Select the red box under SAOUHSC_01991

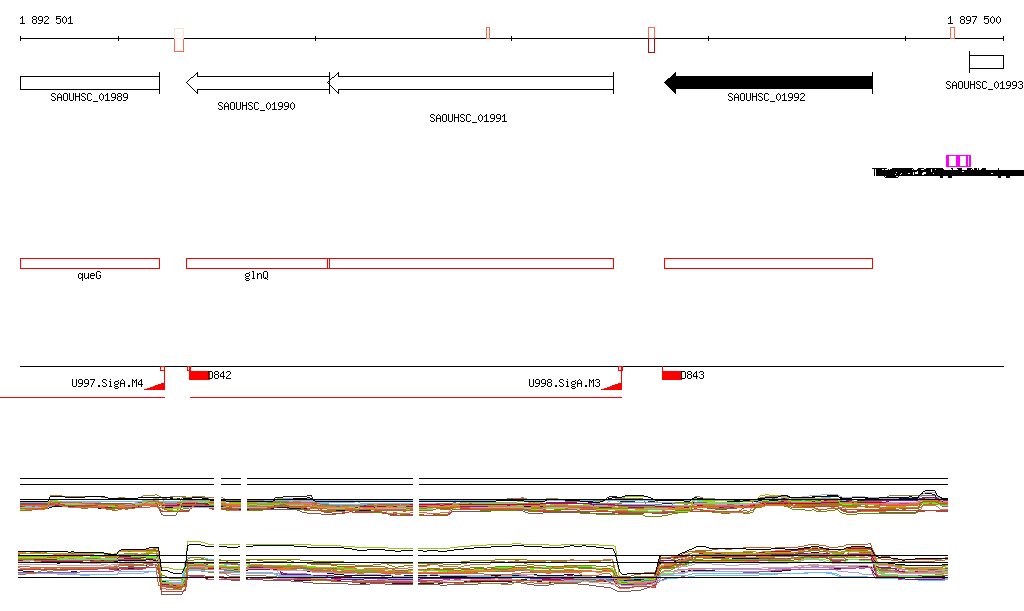point(472,264)
